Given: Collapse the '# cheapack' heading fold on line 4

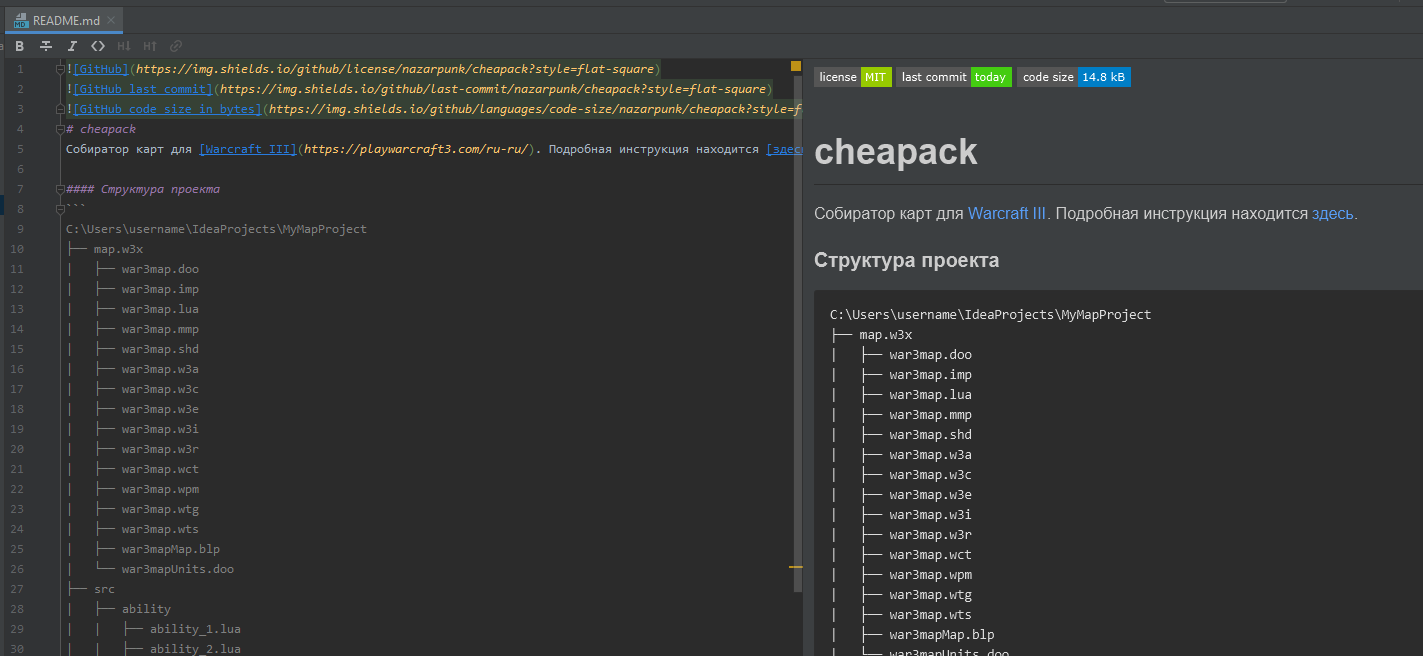Looking at the screenshot, I should pos(60,129).
